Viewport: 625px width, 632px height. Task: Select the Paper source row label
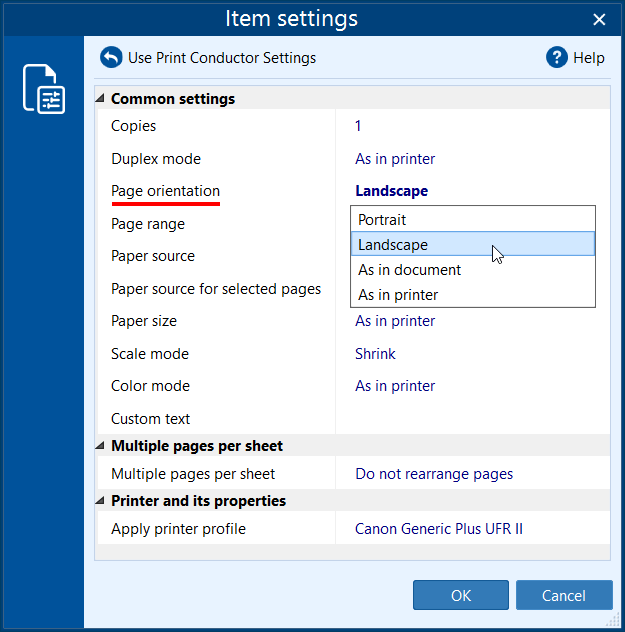[153, 256]
